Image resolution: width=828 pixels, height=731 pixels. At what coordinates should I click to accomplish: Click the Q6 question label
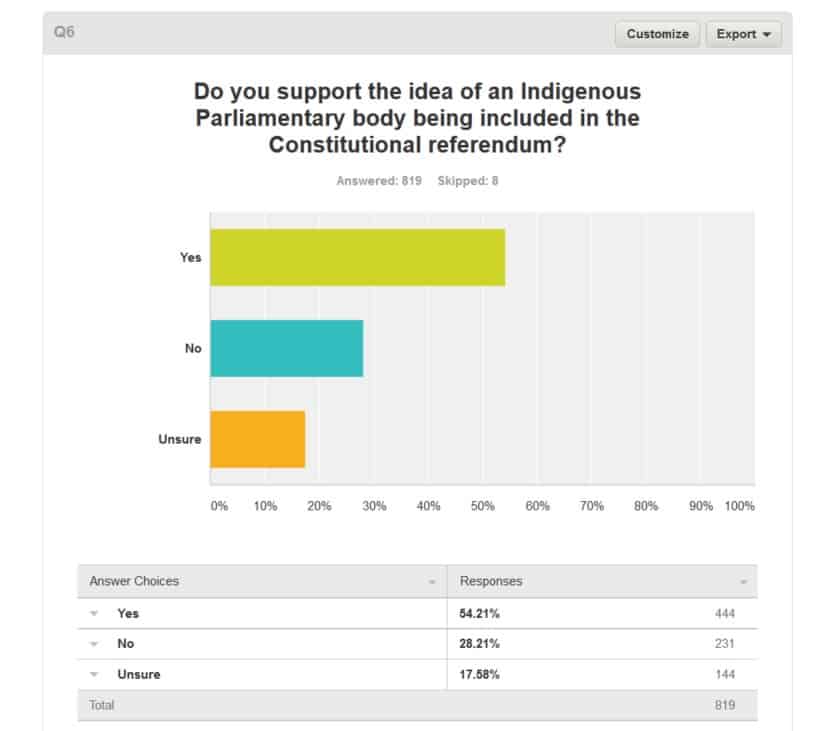(x=64, y=32)
